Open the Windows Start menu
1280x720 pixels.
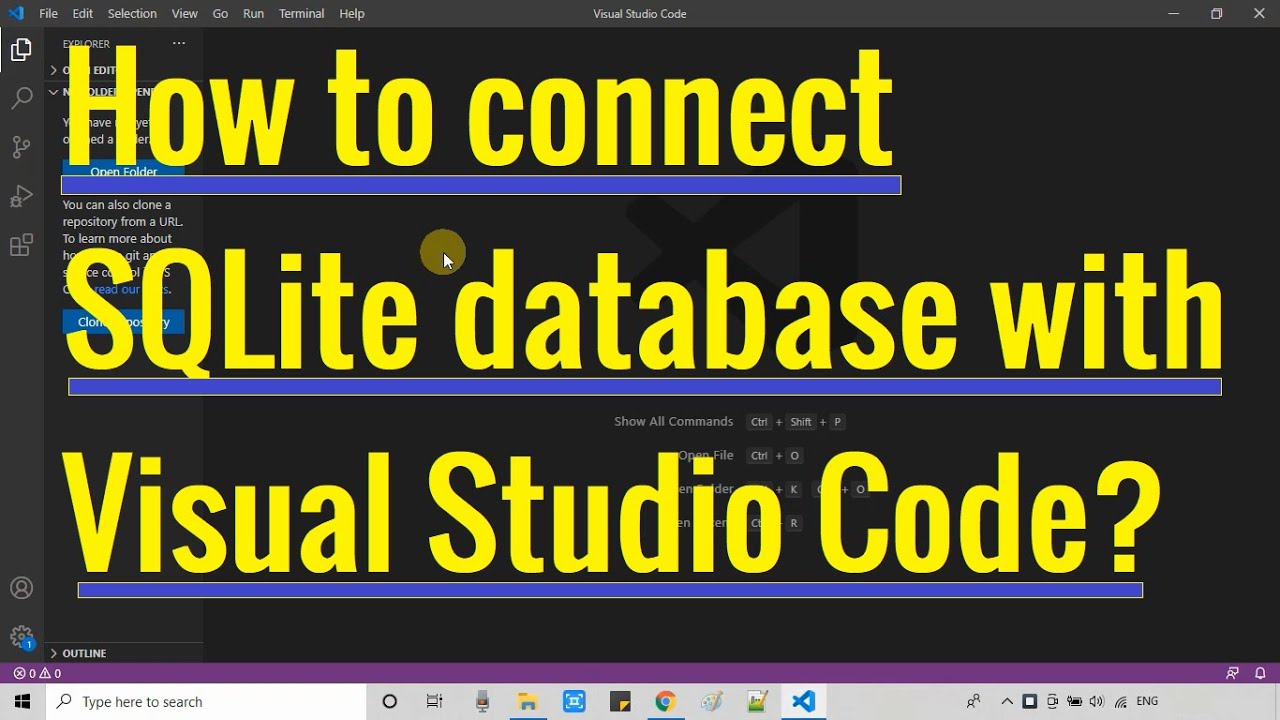(22, 702)
